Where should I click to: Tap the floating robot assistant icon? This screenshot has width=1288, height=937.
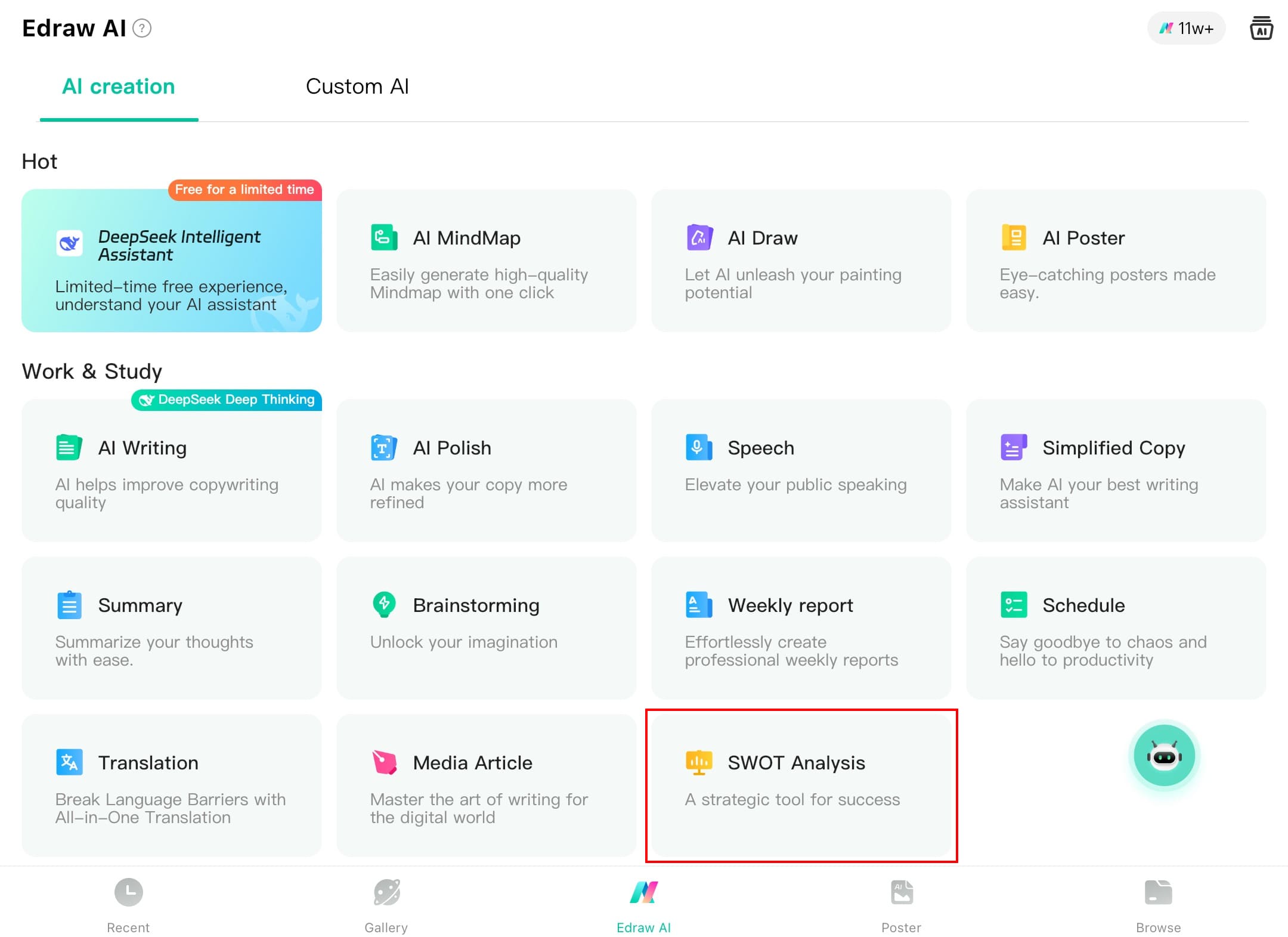coord(1163,756)
